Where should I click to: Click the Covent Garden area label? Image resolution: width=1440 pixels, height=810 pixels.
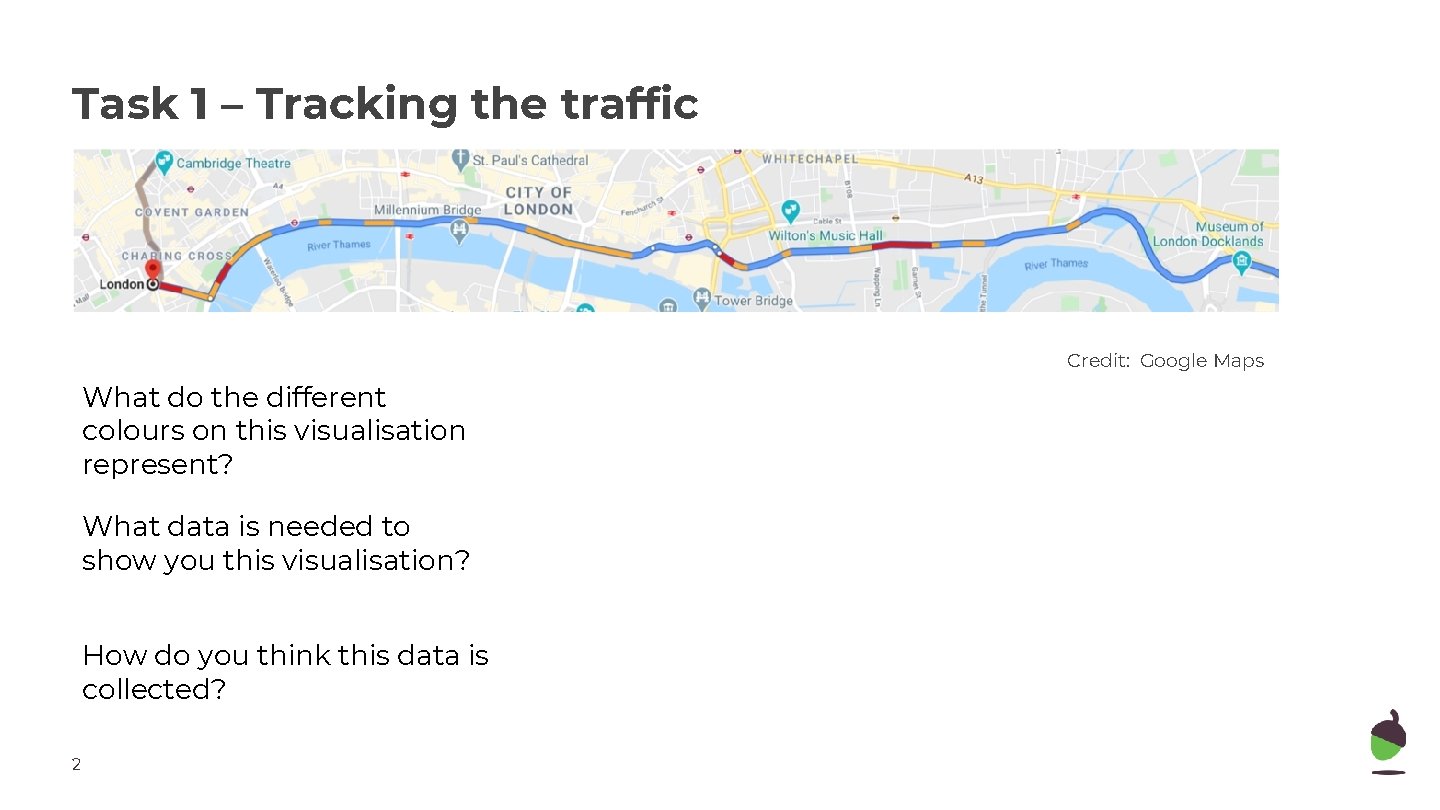point(192,212)
